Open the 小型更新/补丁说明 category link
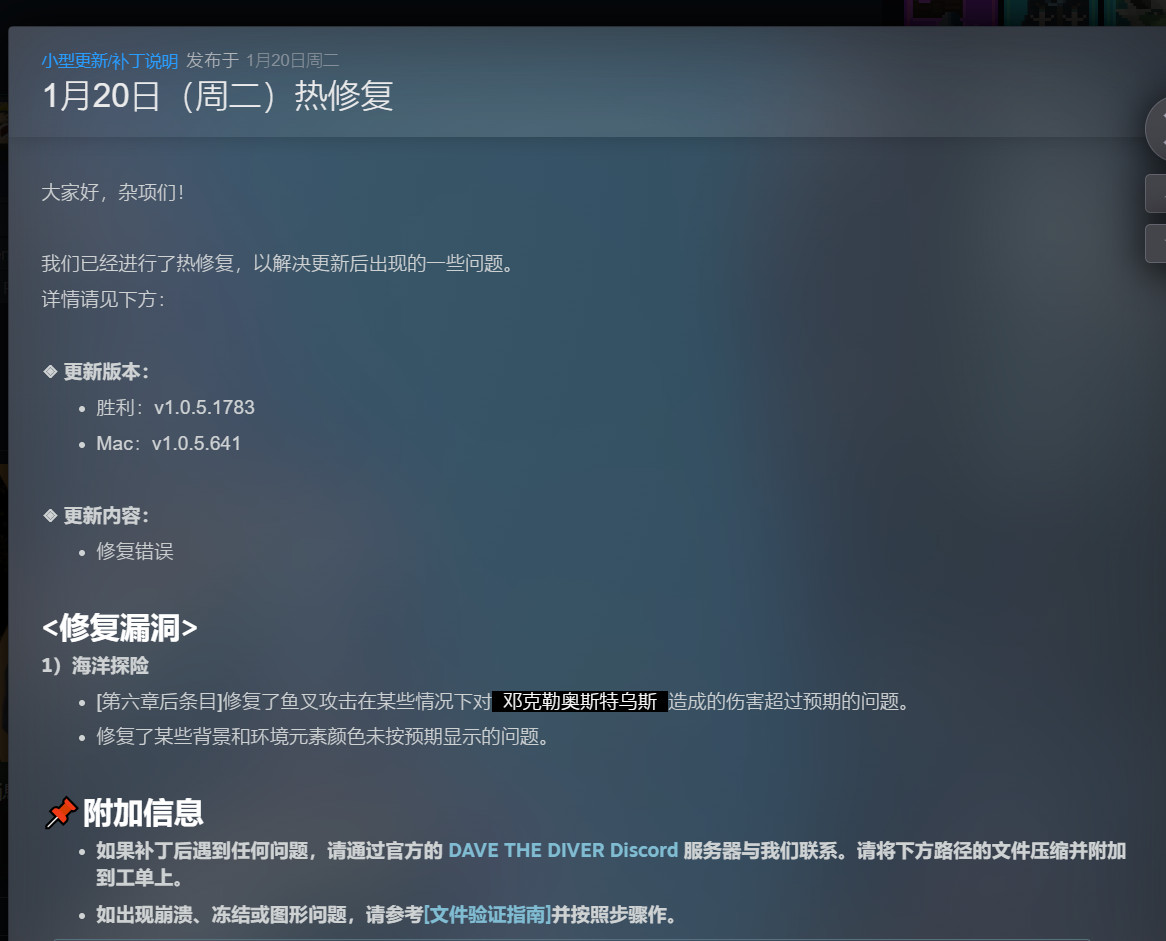The width and height of the screenshot is (1166, 941). point(109,61)
